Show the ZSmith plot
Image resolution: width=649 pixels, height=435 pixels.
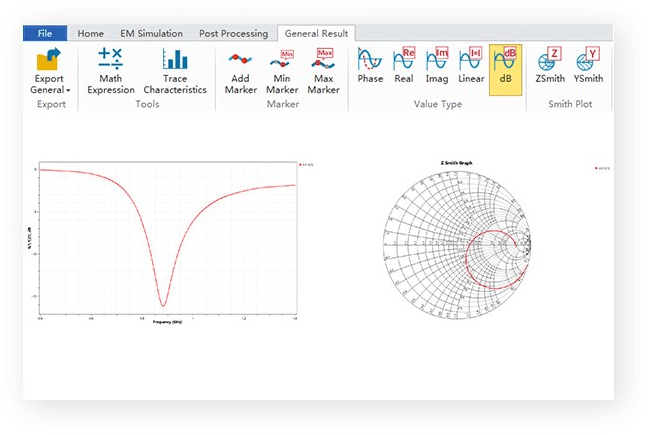point(550,66)
